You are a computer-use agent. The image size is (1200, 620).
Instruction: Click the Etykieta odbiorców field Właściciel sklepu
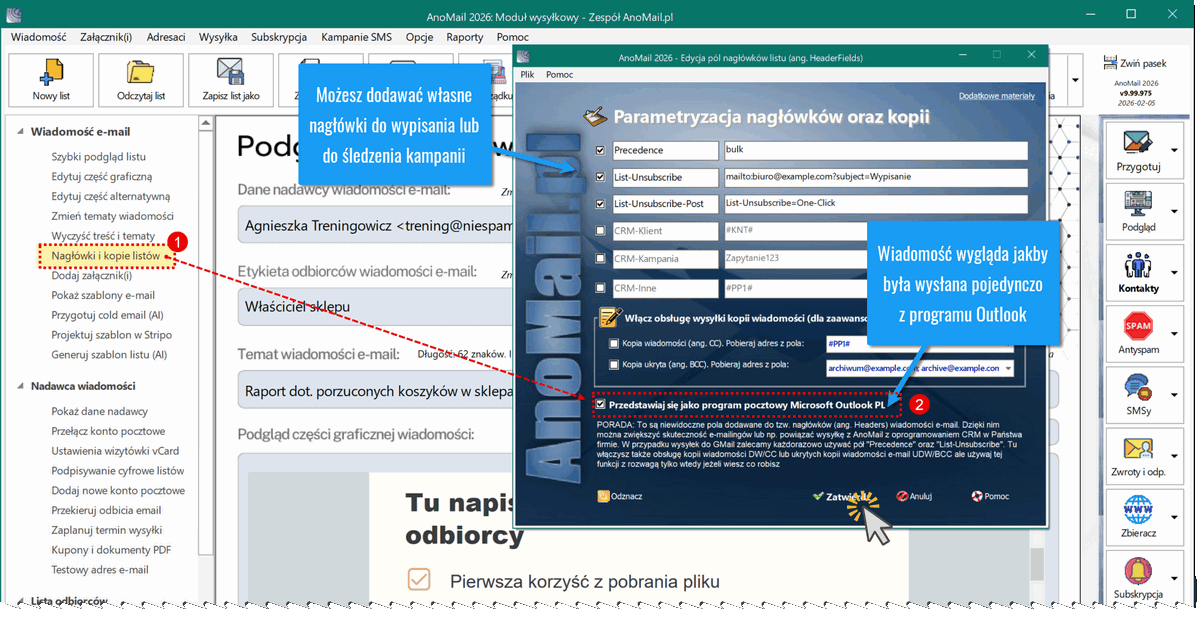pyautogui.click(x=375, y=307)
